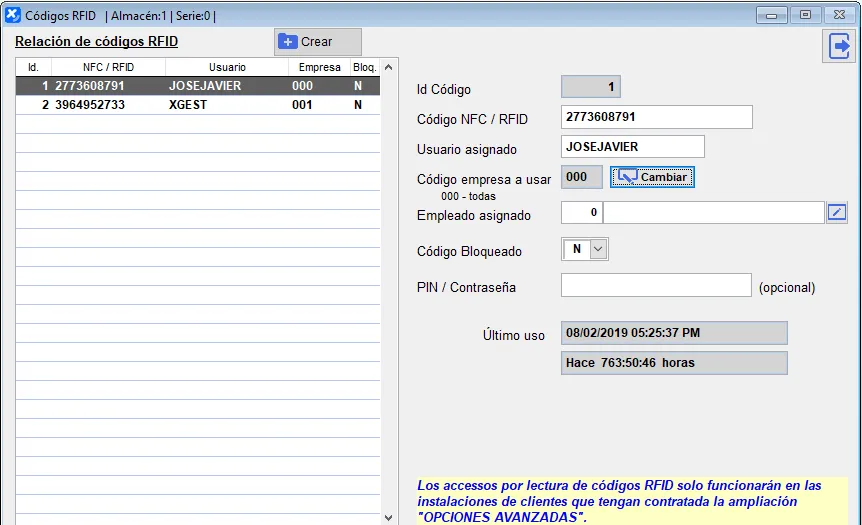
Task: Click the PIN / Contraseña input field
Action: [655, 286]
